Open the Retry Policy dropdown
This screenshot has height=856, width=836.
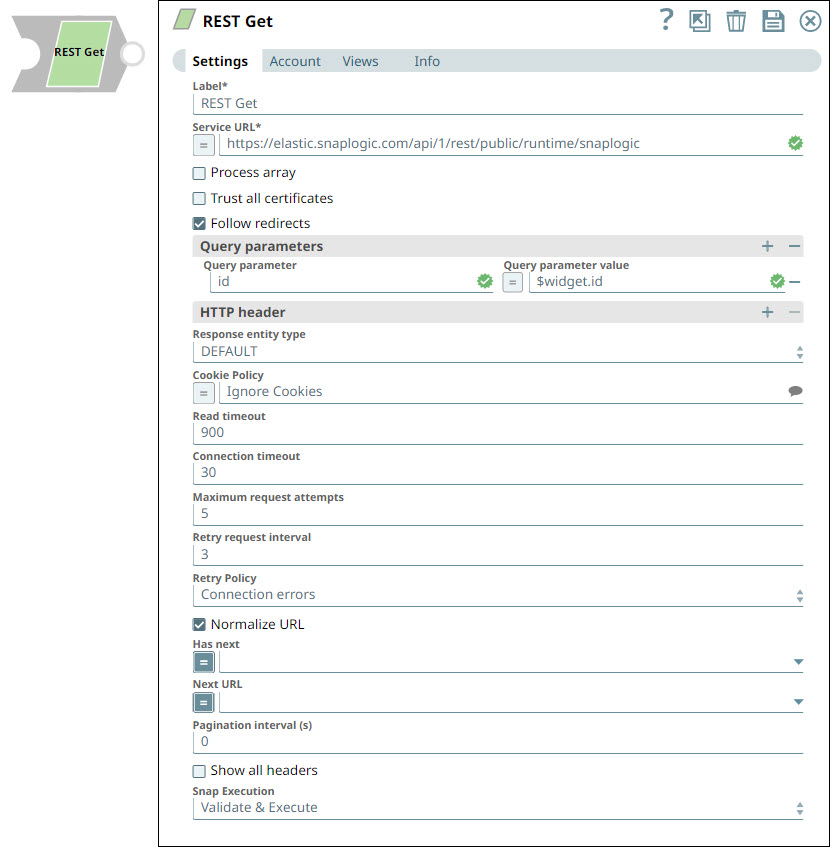coord(800,594)
